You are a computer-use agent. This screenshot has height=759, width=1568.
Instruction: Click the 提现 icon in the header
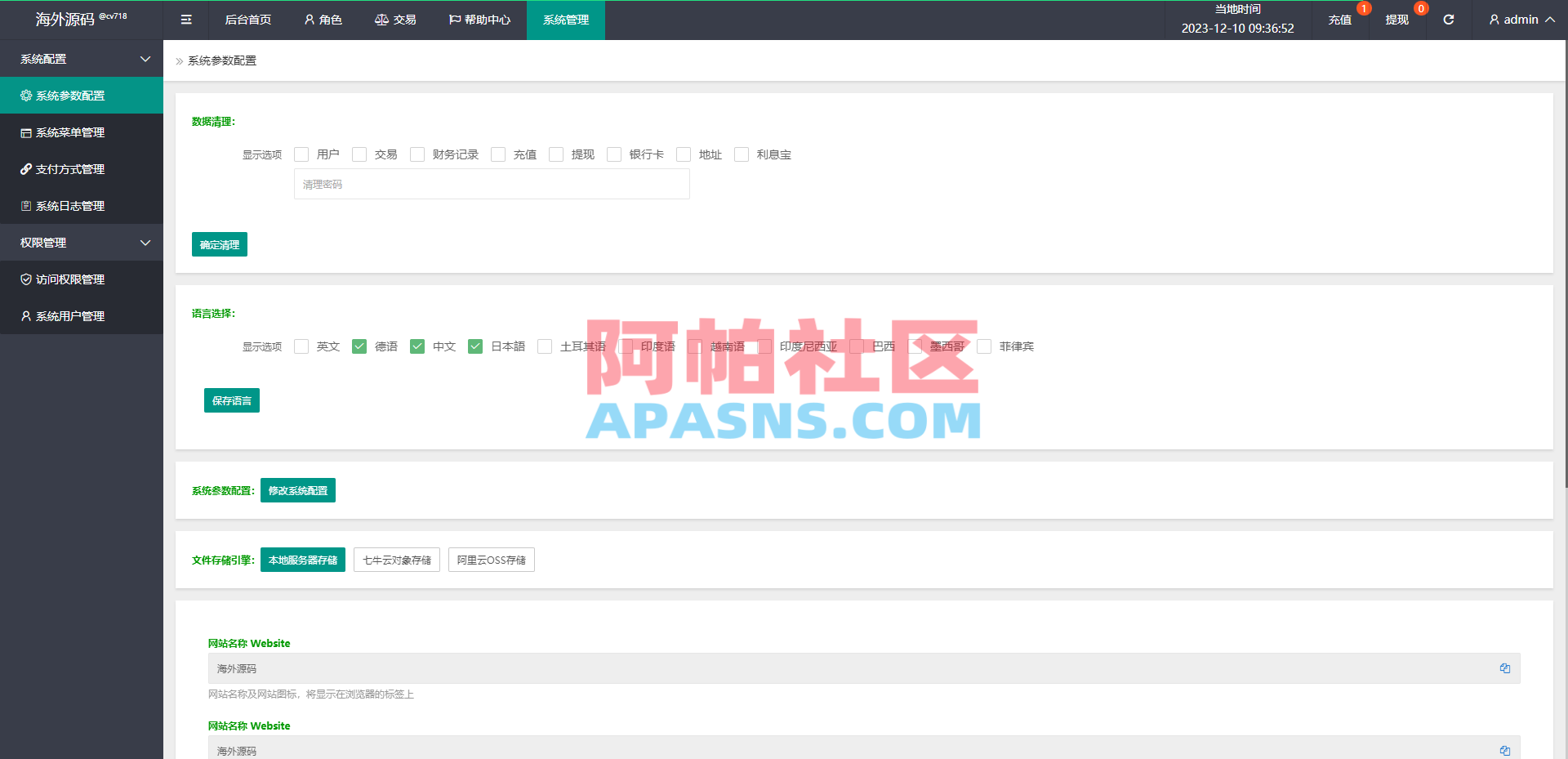[1397, 19]
